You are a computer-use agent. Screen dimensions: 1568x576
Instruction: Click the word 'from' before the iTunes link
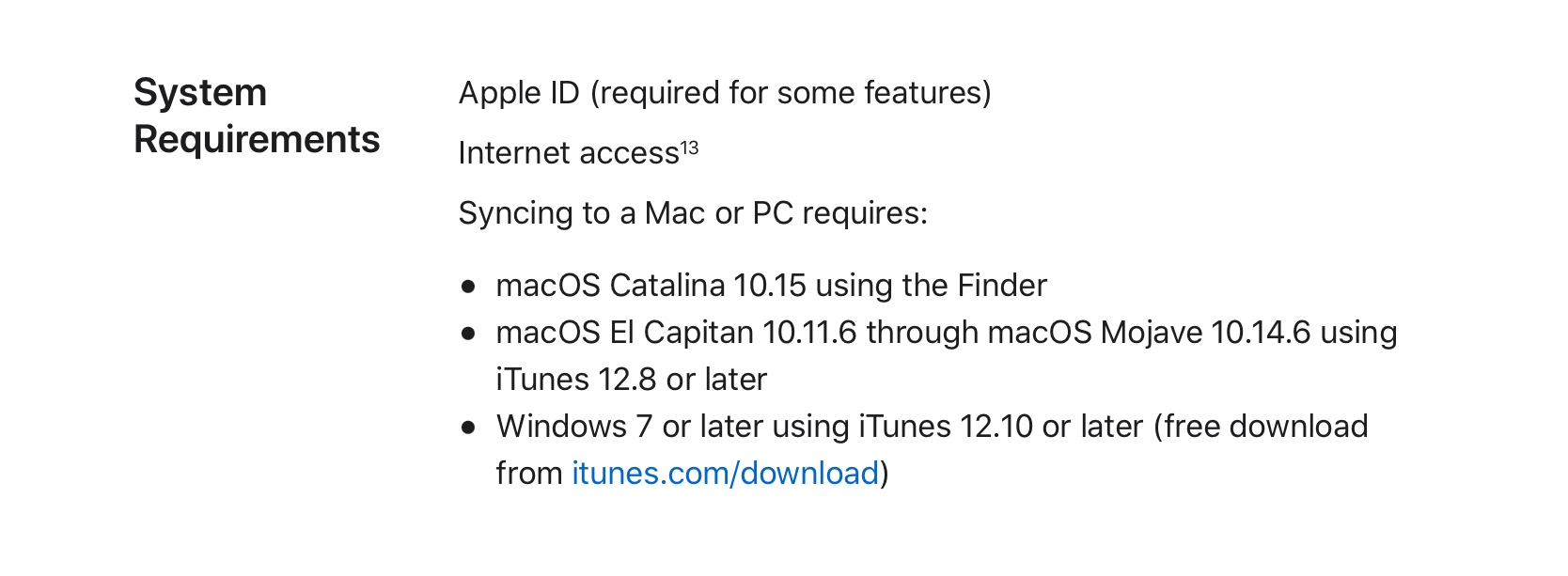[x=528, y=474]
